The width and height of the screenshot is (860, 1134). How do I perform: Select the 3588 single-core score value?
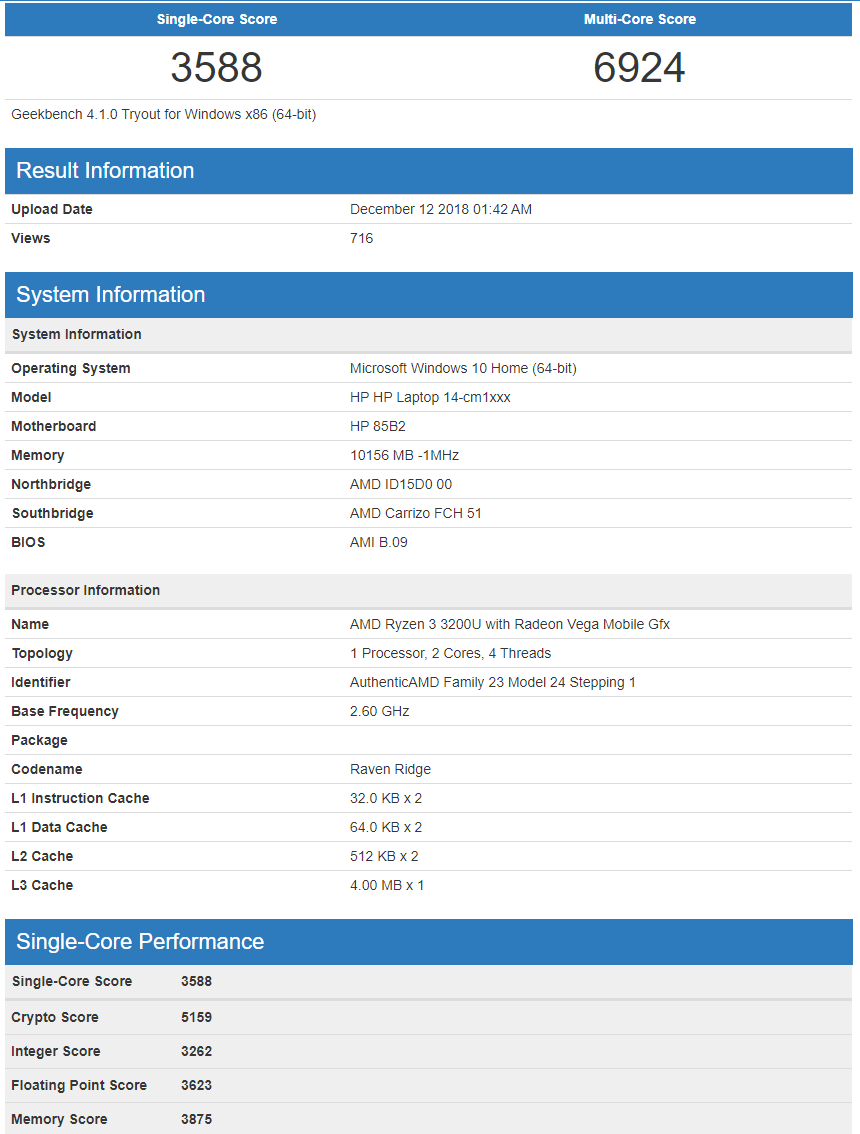[x=217, y=68]
